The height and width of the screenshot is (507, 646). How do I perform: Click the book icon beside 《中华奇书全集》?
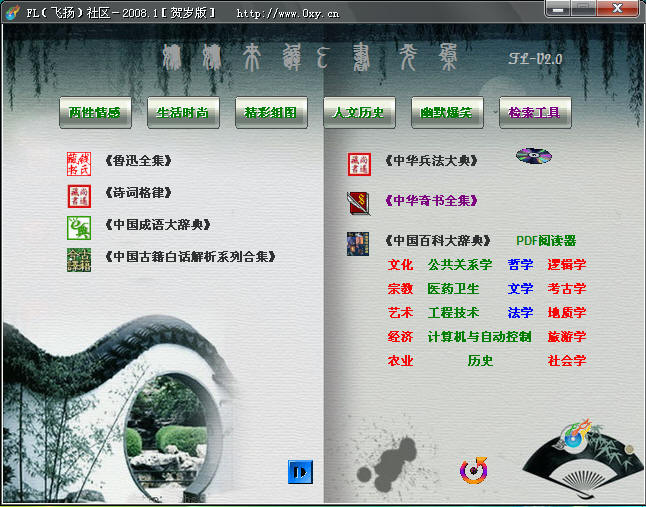click(358, 201)
